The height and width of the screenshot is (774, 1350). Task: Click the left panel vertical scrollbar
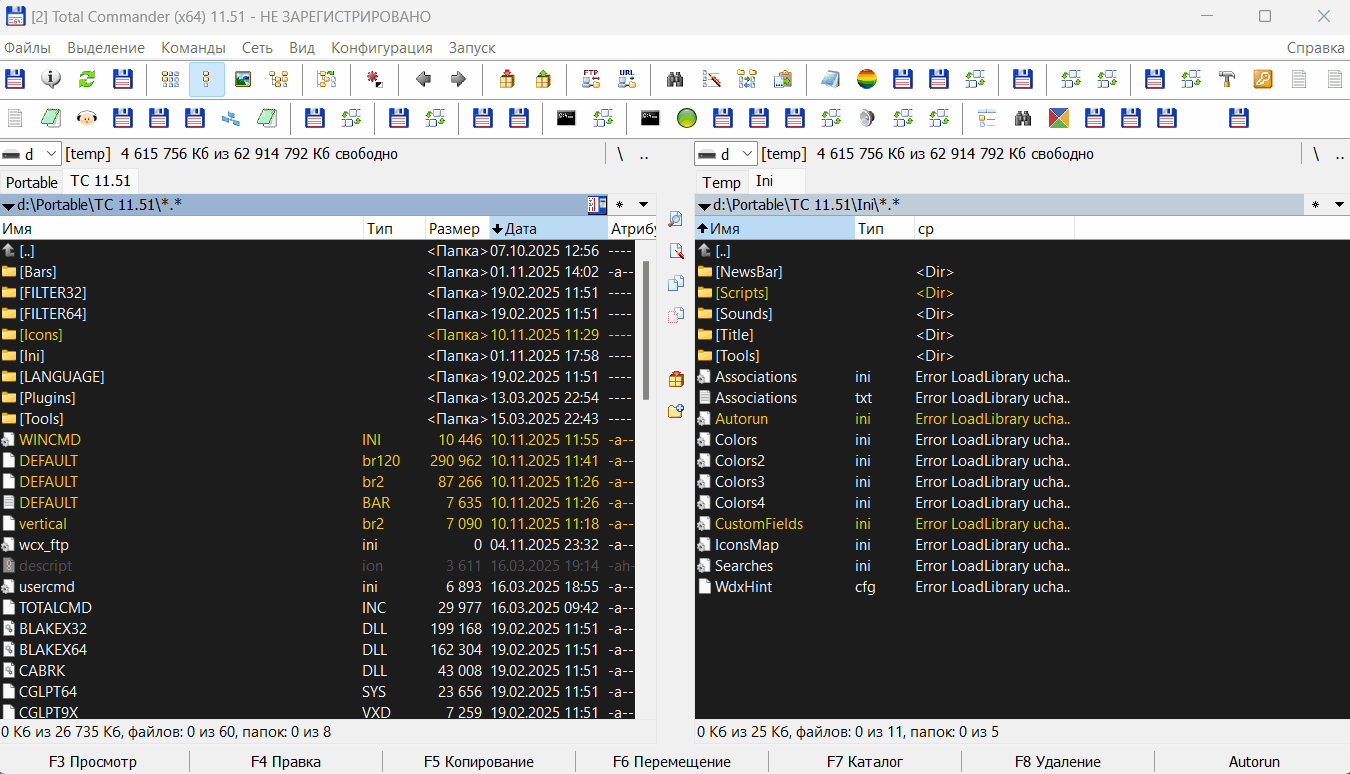coord(646,400)
